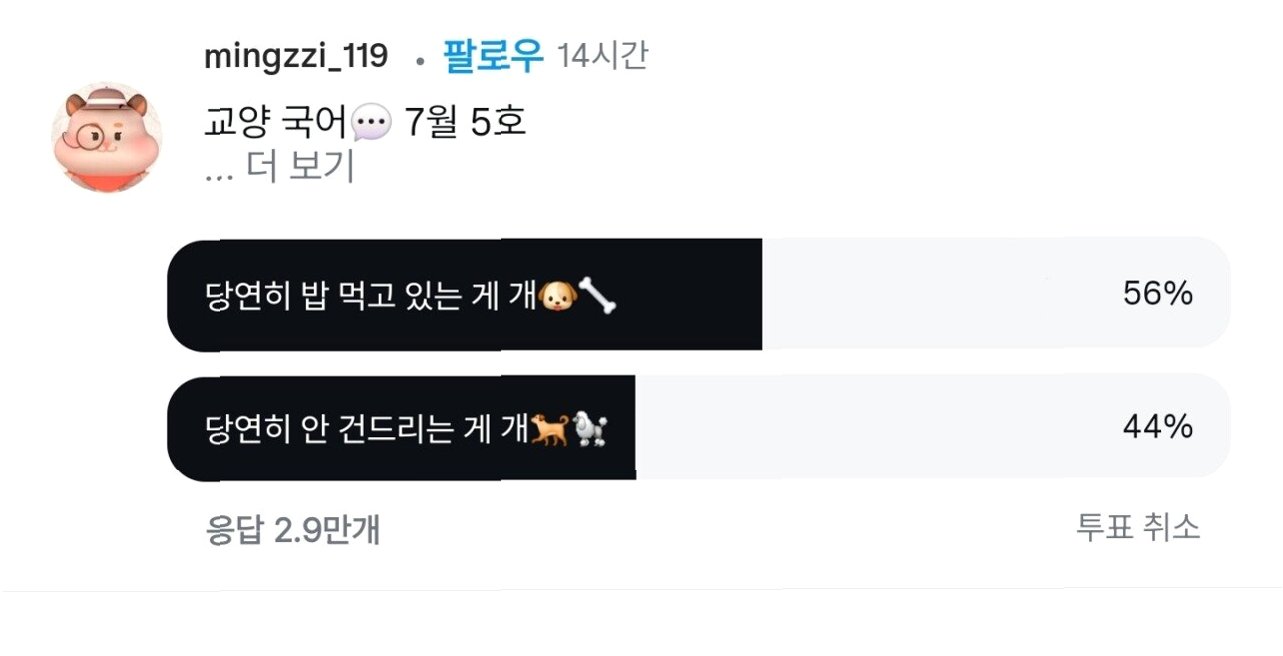Follow the account via 팔로우
This screenshot has height=656, width=1283.
494,56
